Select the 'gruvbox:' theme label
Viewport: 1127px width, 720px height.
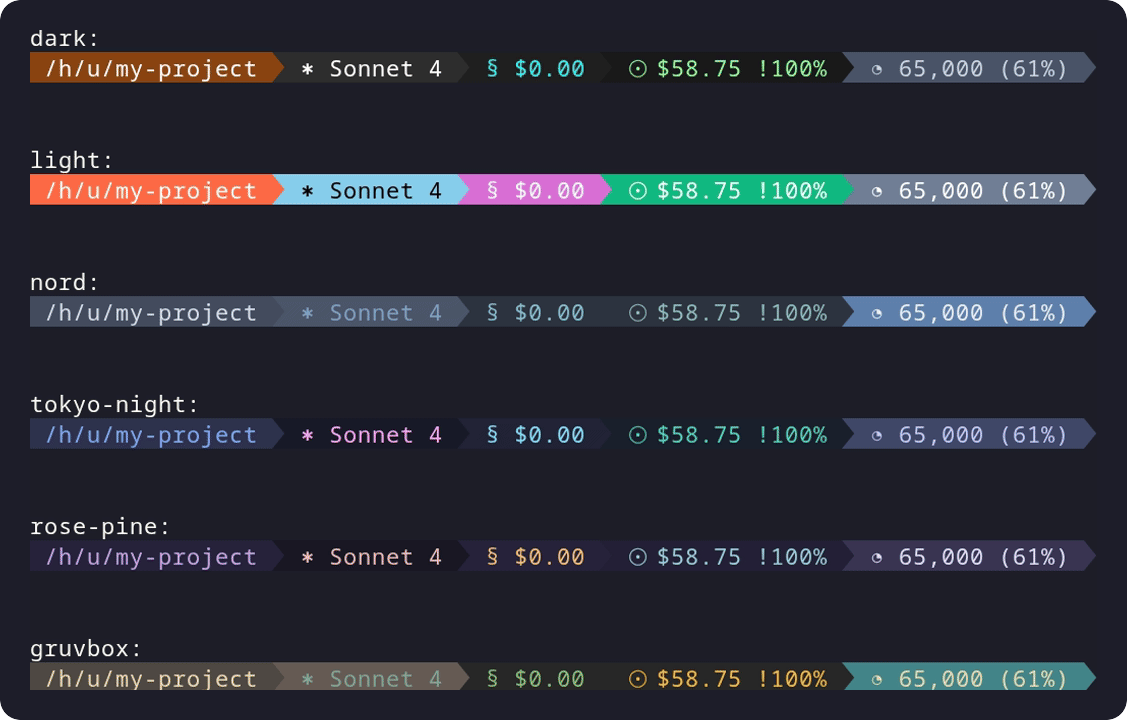[86, 649]
